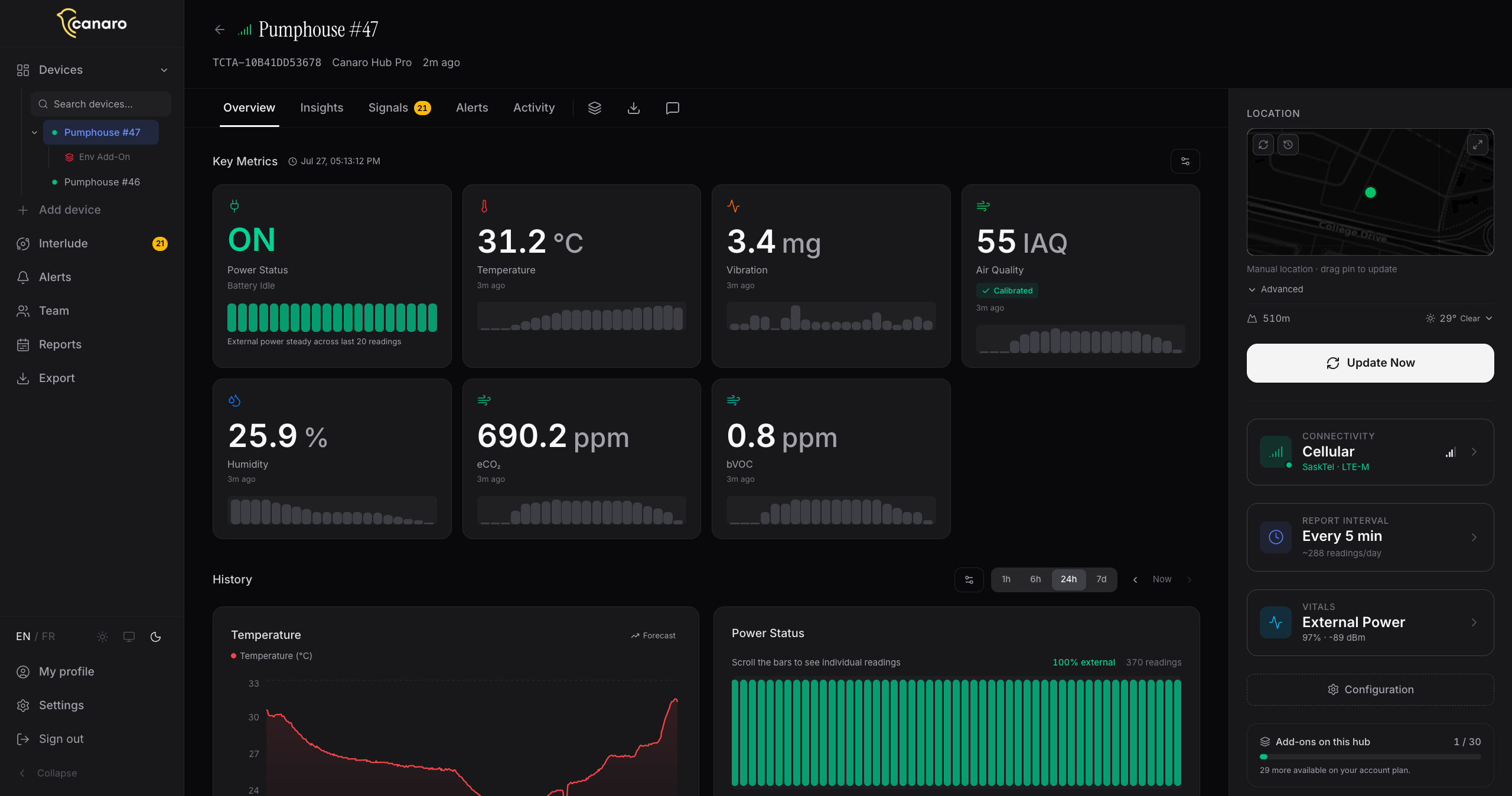This screenshot has height=796, width=1512.
Task: Open the layers icon in tab bar
Action: tap(595, 108)
